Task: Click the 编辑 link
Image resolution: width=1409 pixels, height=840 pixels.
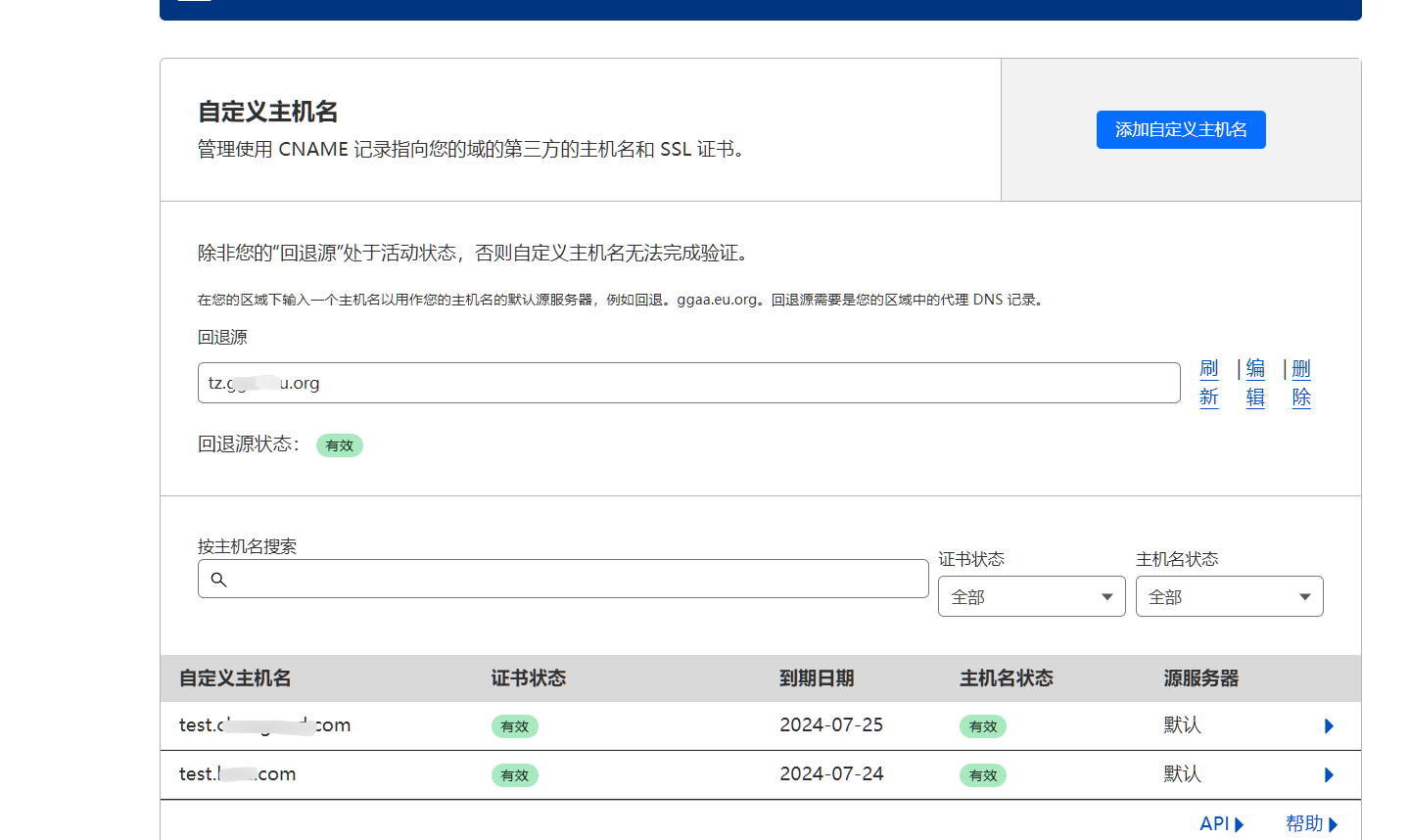Action: (x=1255, y=383)
